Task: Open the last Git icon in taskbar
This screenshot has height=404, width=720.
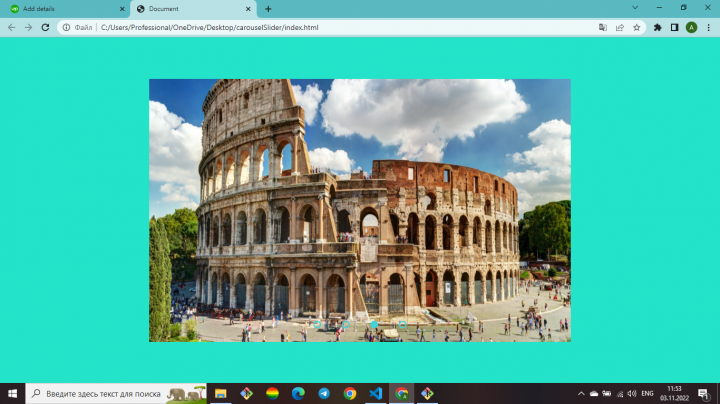Action: pos(428,393)
